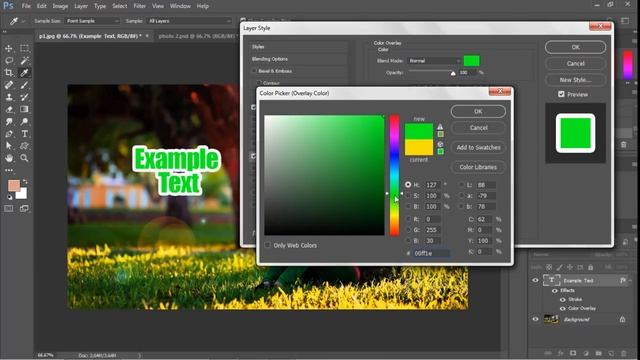Select the Healing Brush tool
This screenshot has height=360, width=640.
pos(9,85)
